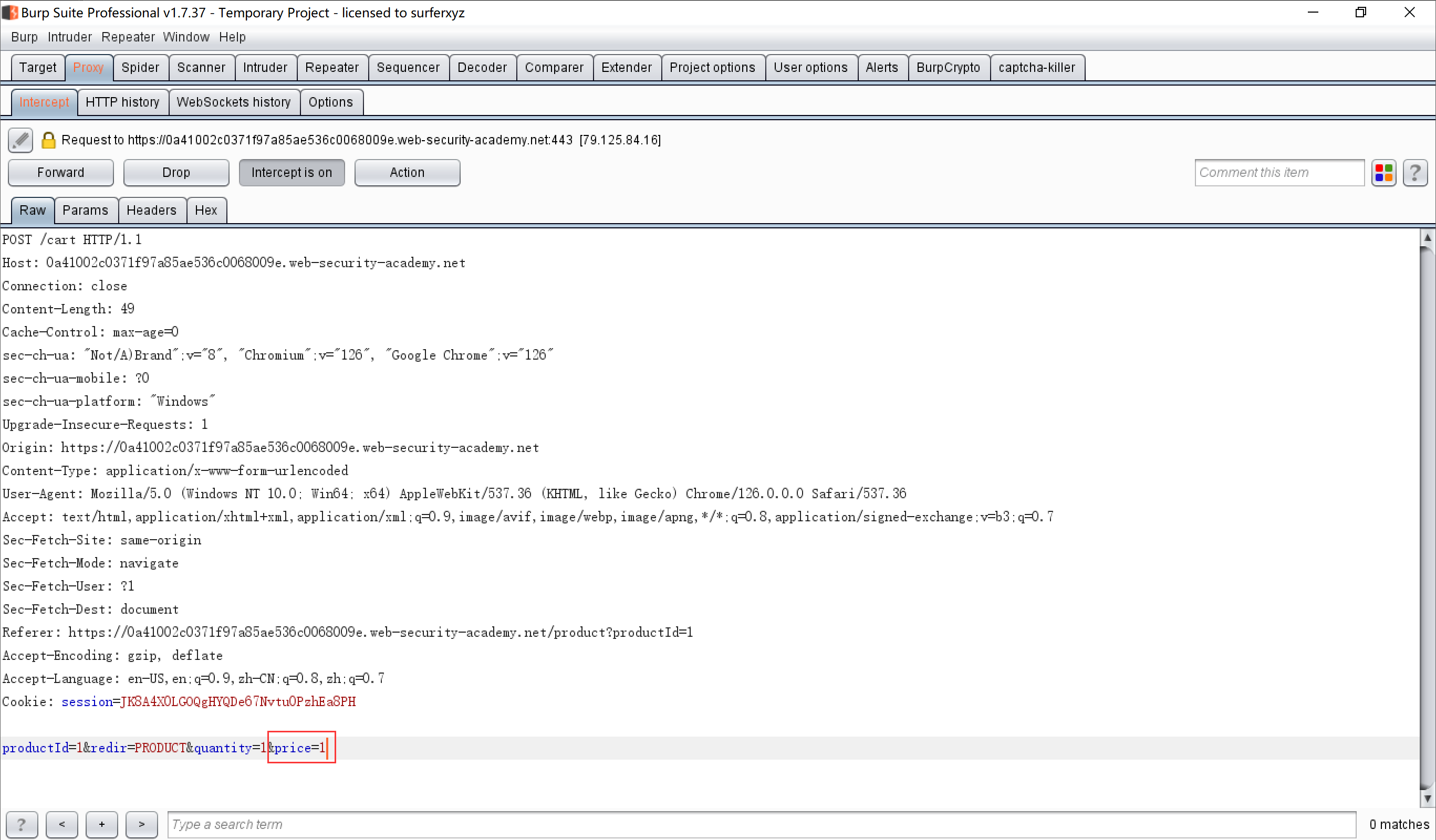Screen dimensions: 1436x840
Task: Select the Headers tab
Action: 152,210
